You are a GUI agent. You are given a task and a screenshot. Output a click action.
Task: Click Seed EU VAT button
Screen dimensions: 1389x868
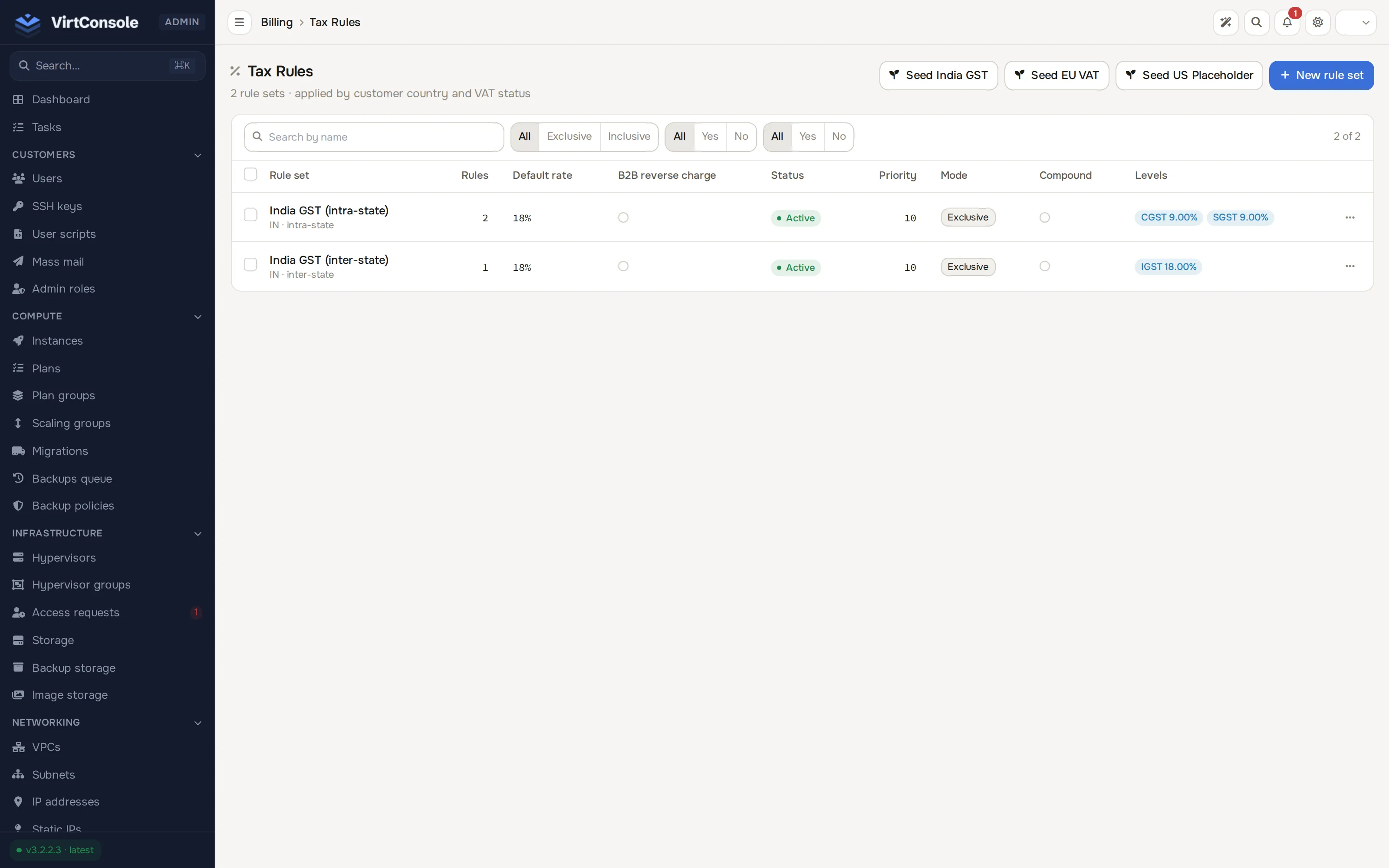[x=1056, y=75]
